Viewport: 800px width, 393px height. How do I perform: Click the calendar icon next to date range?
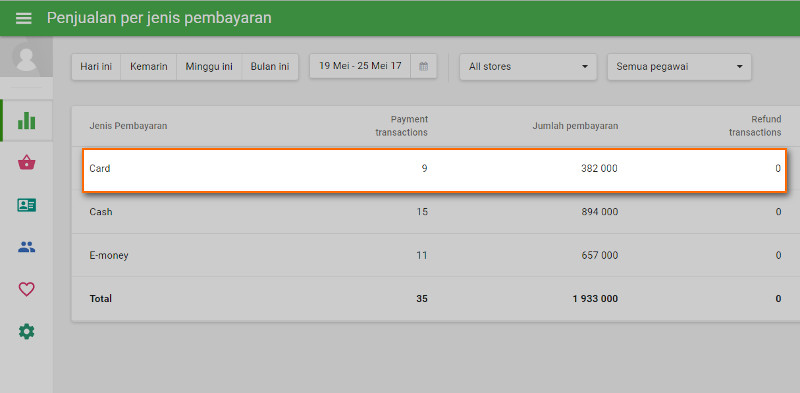point(423,66)
